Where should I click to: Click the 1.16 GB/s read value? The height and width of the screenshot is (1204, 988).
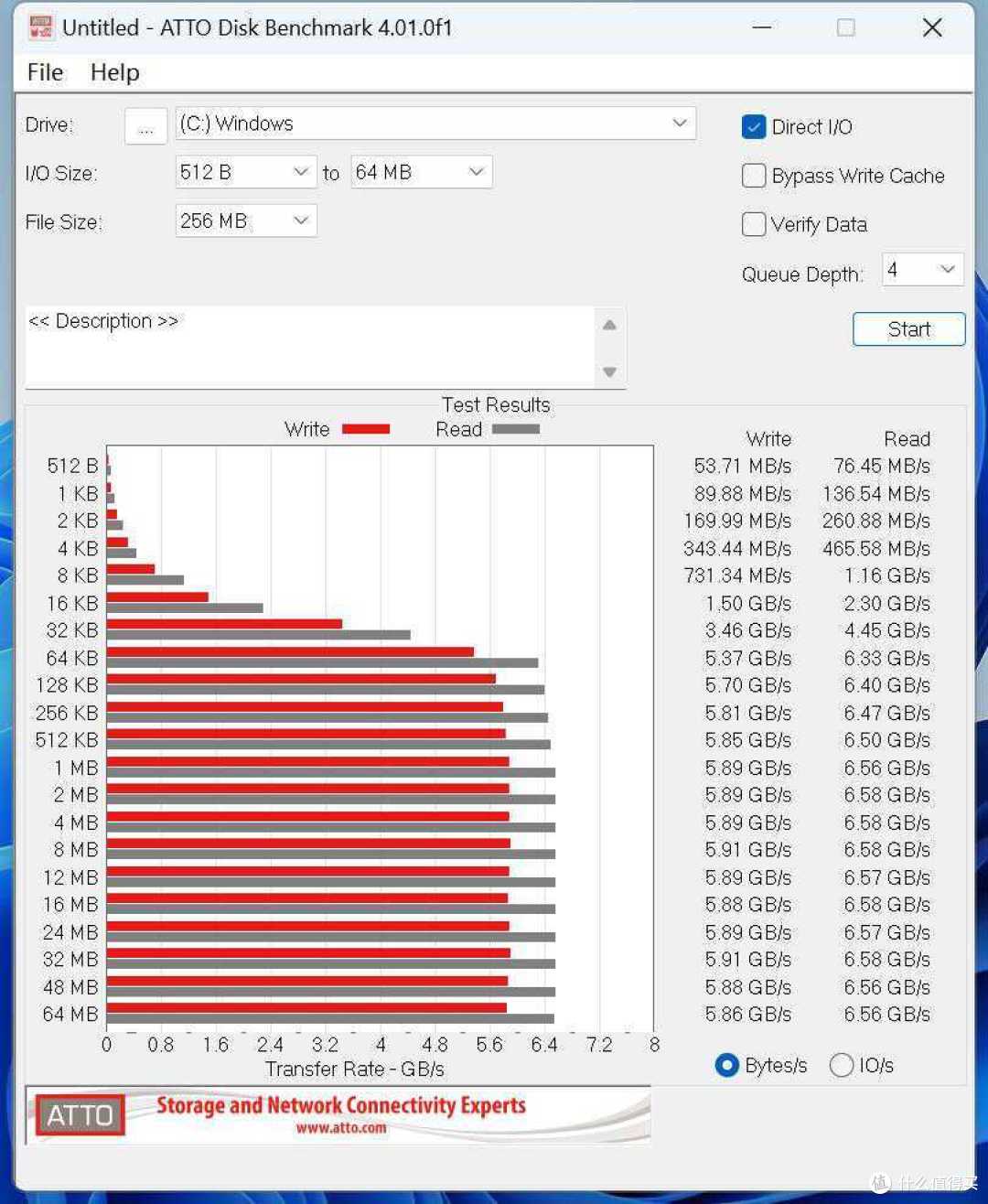click(x=887, y=575)
